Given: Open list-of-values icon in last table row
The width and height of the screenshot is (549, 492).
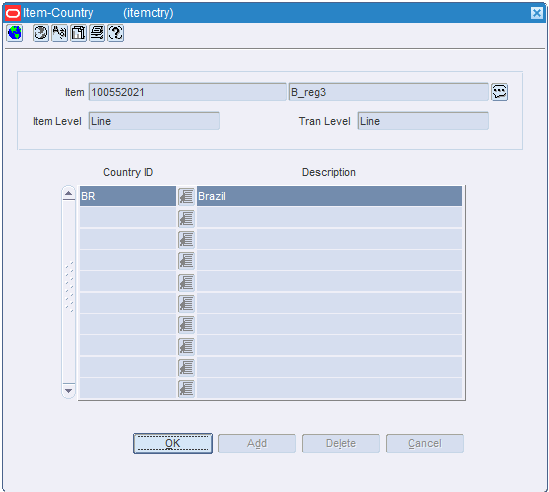Looking at the screenshot, I should (x=186, y=389).
